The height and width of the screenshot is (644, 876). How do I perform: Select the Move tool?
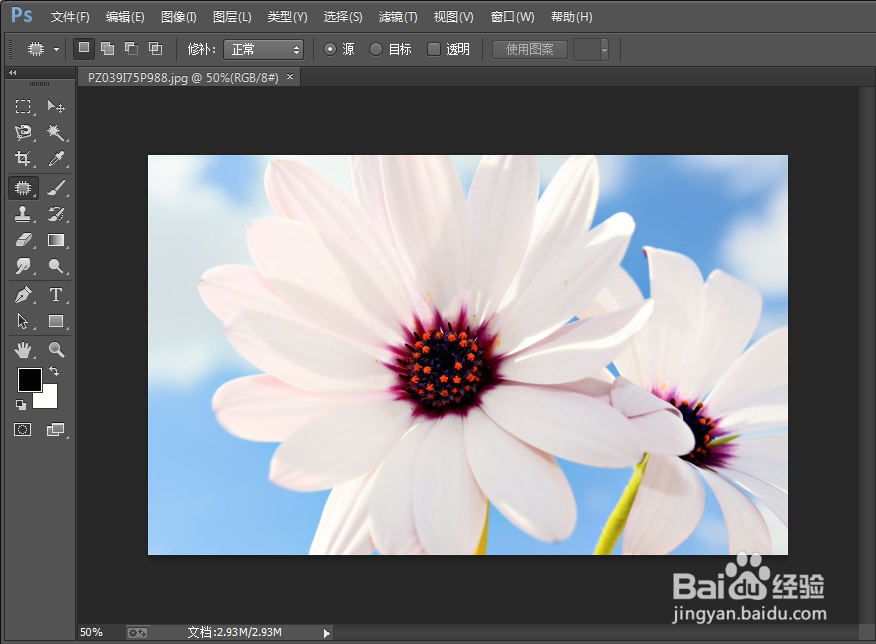[56, 106]
